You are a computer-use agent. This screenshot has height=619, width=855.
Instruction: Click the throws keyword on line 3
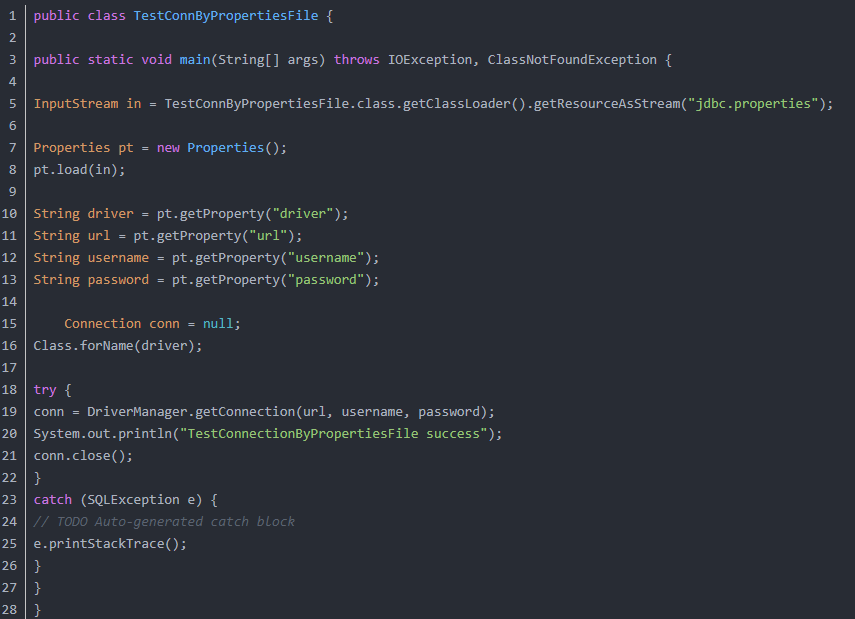[x=357, y=59]
